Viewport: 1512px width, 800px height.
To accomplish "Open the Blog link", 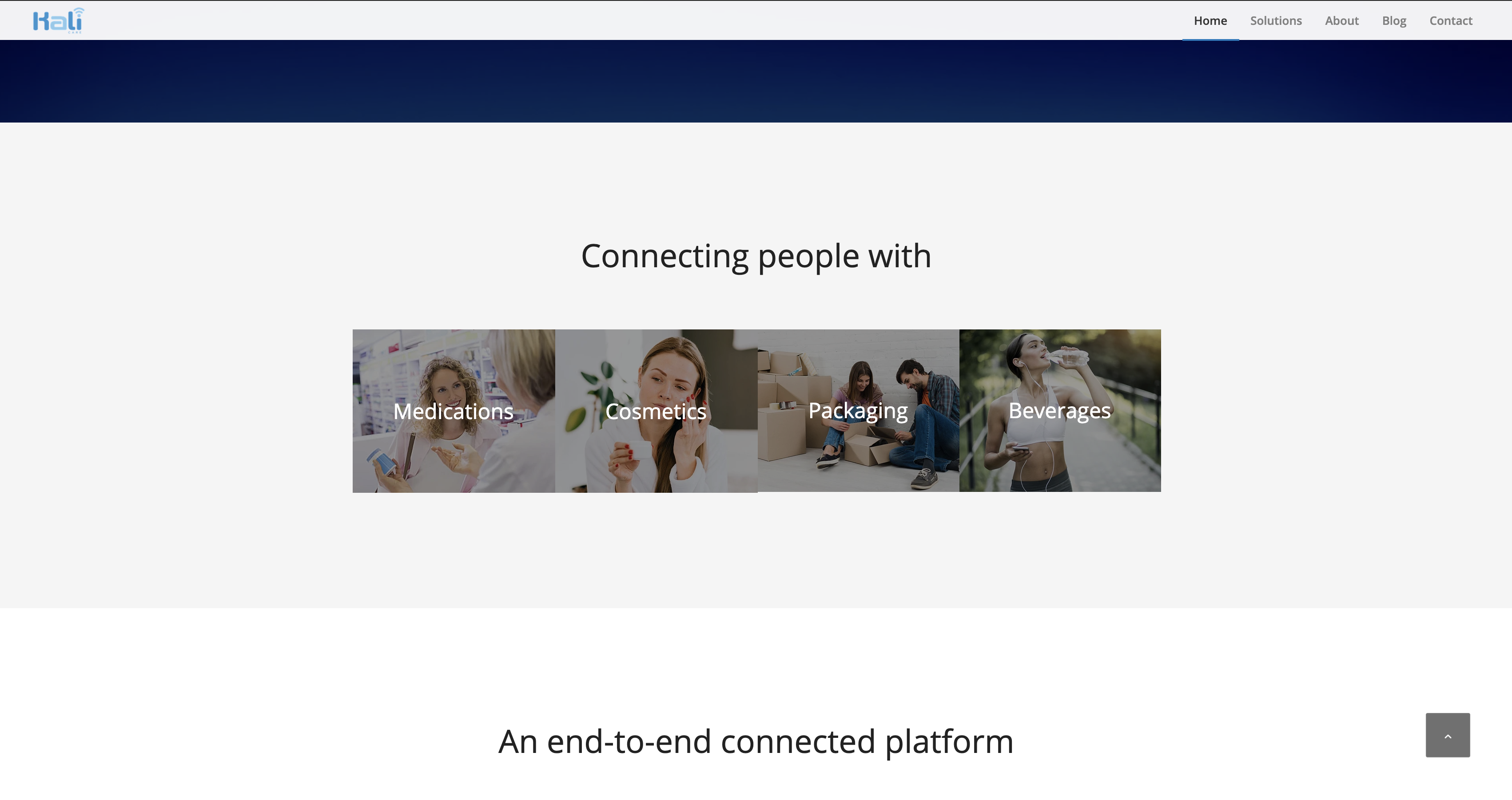I will coord(1394,20).
